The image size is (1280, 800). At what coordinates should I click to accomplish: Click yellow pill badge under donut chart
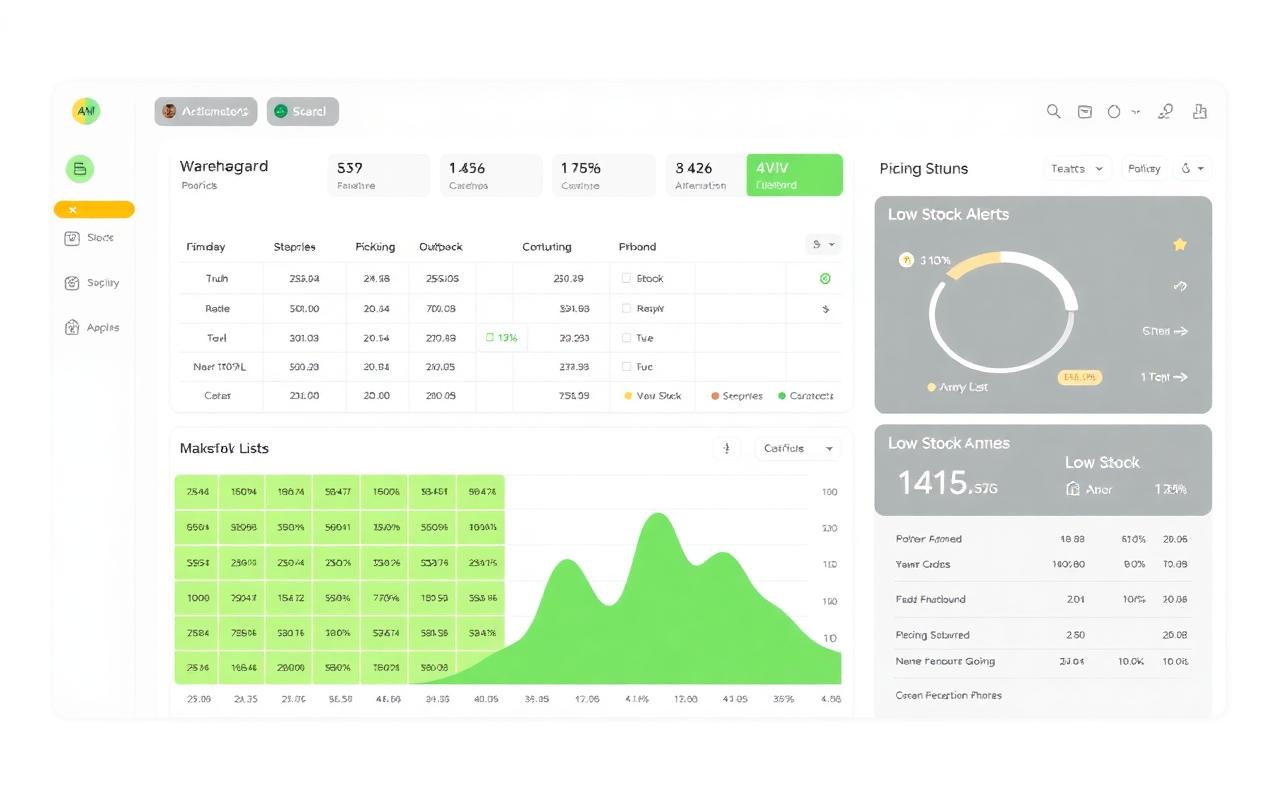point(1080,377)
